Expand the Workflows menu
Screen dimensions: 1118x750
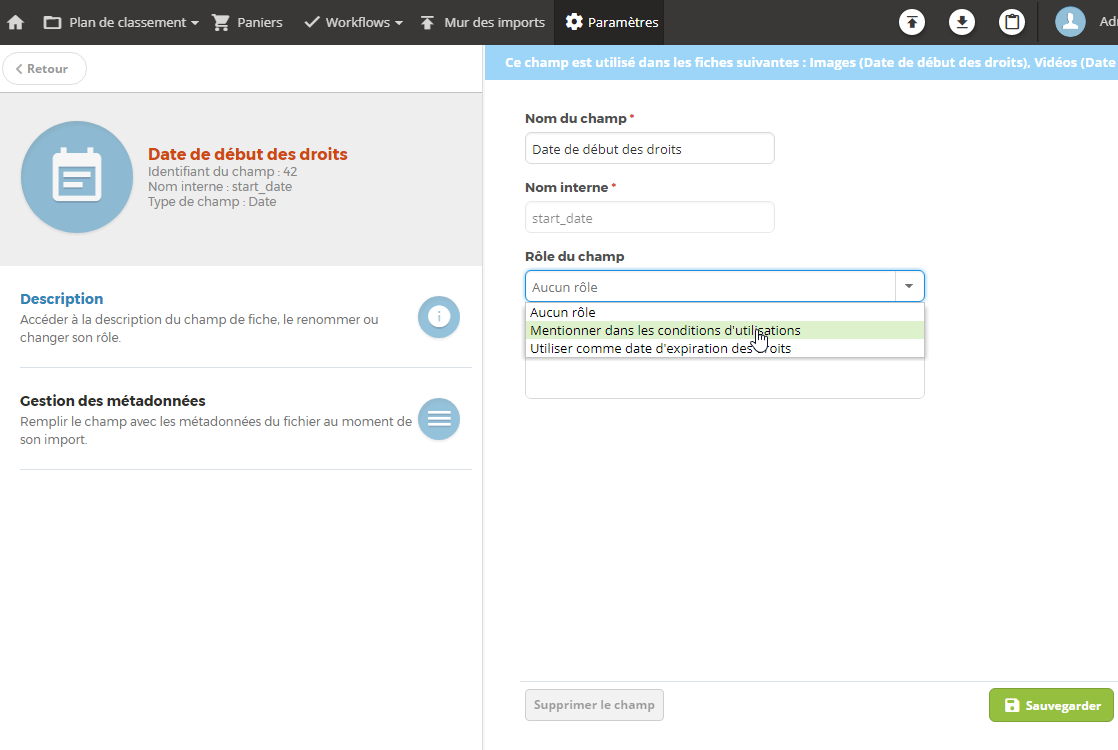click(x=354, y=22)
